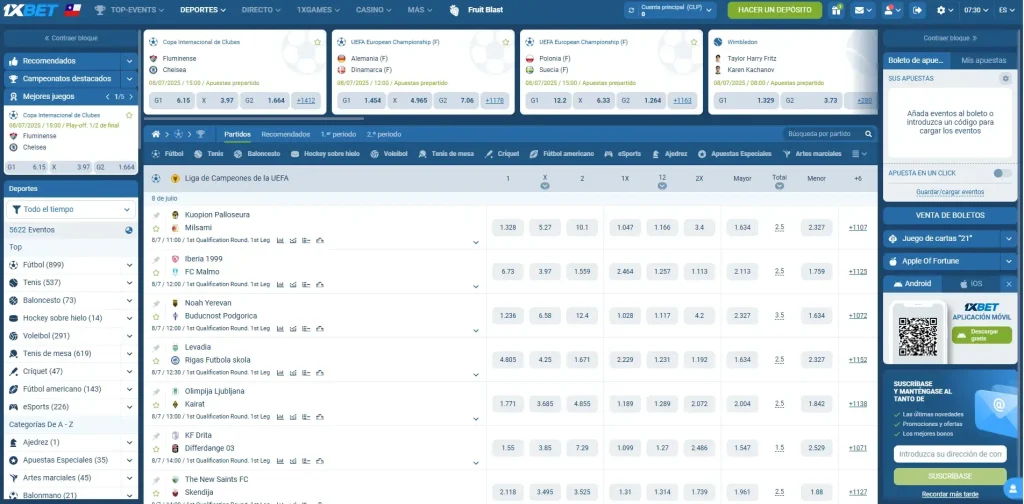The width and height of the screenshot is (1024, 504).
Task: Click the Chile flag icon beside logo
Action: tap(72, 10)
